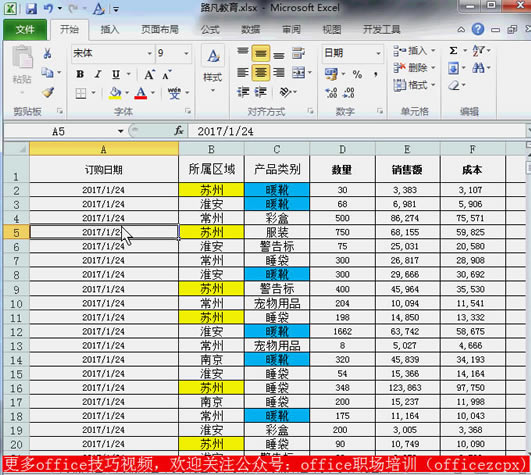Viewport: 531px width, 475px height.
Task: Save the workbook with the floppy icon
Action: (x=31, y=8)
